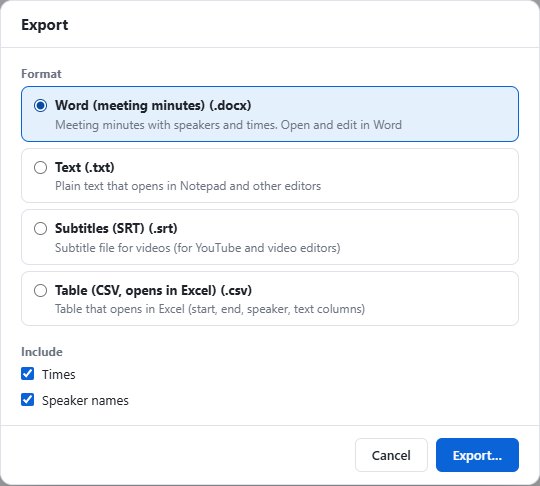The height and width of the screenshot is (486, 540).
Task: Toggle the Speaker names checkbox
Action: 28,400
